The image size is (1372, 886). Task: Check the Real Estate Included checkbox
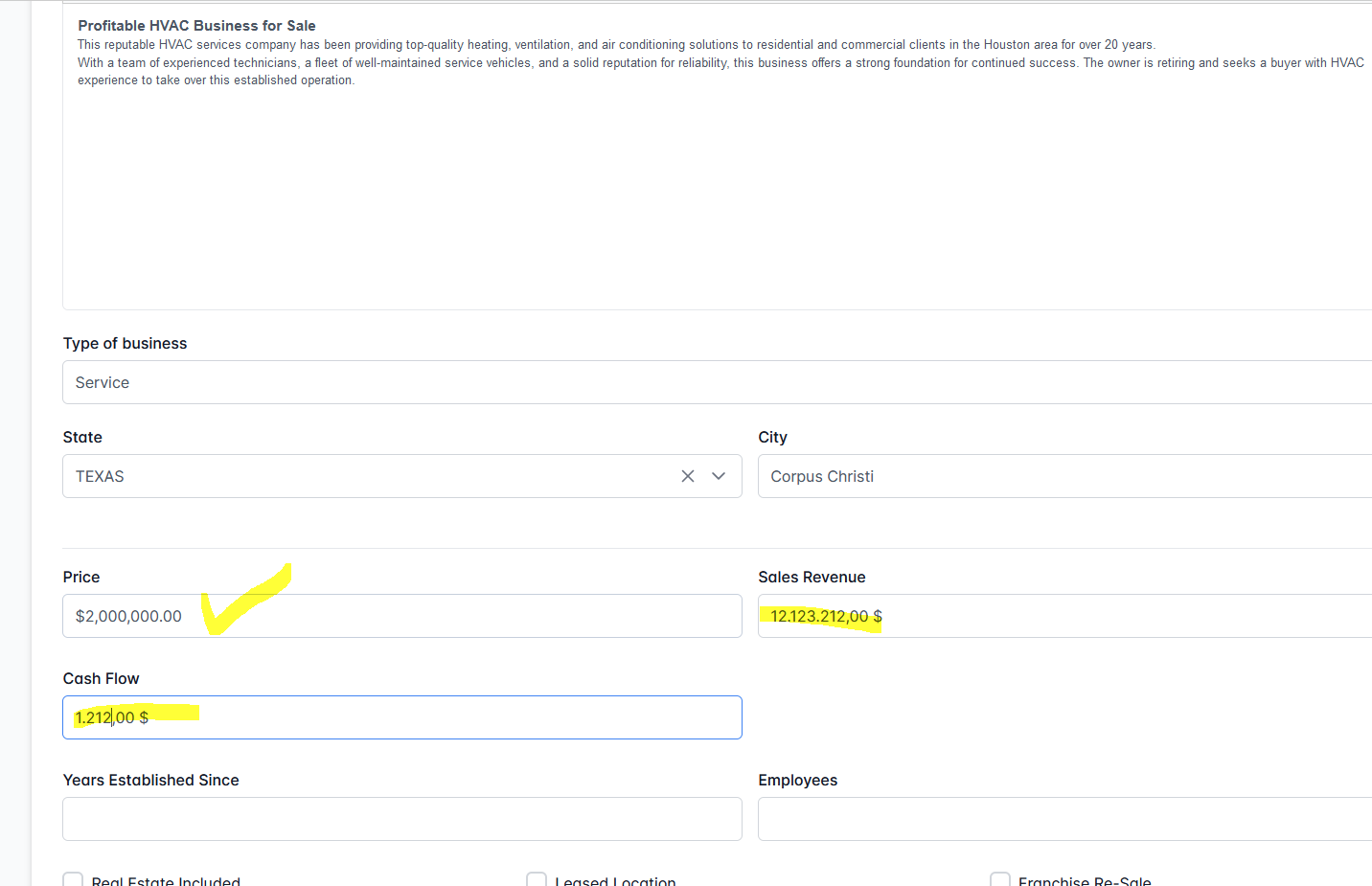(x=73, y=880)
